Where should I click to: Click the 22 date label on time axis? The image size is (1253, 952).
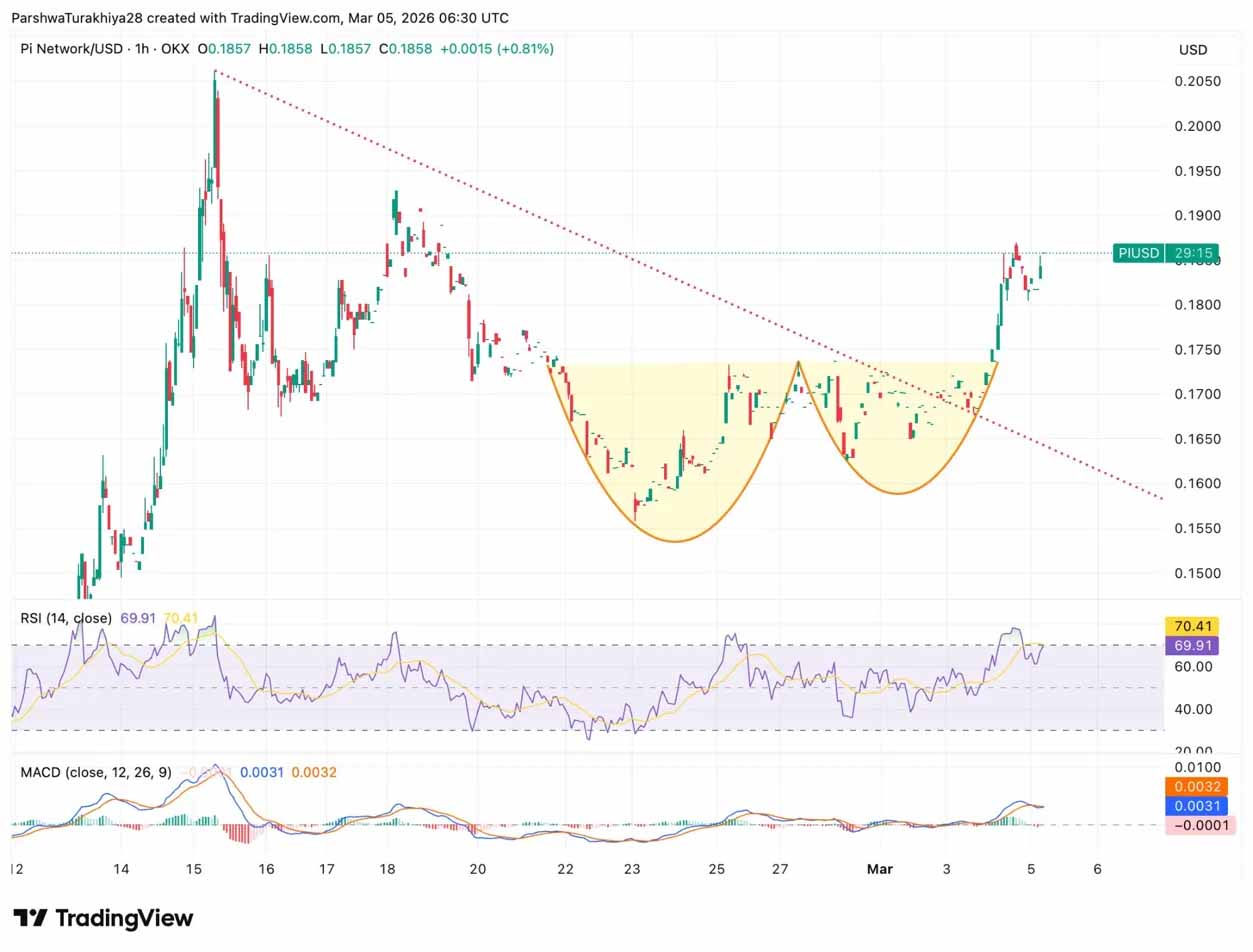(566, 869)
